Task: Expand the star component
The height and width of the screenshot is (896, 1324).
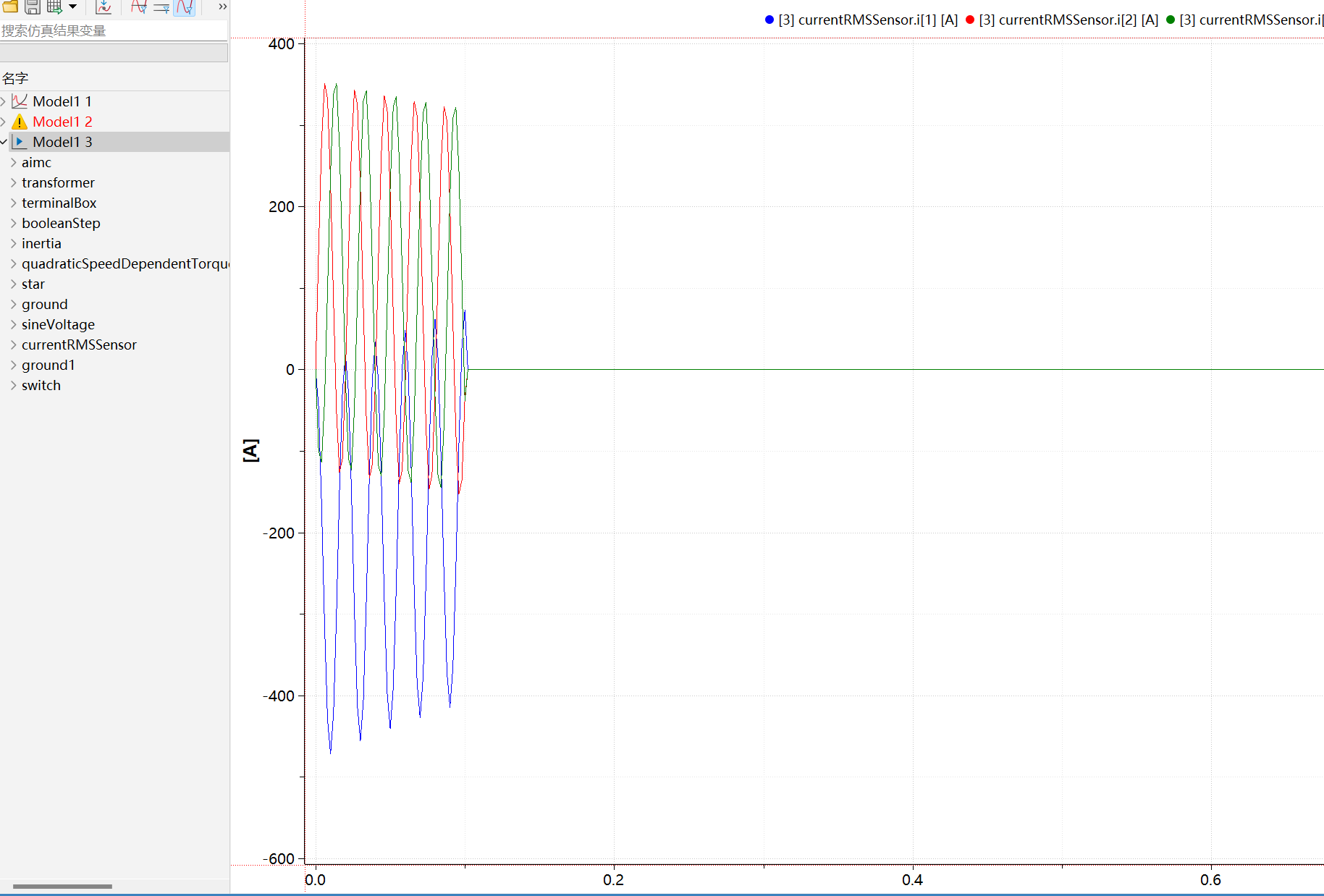Action: coord(14,284)
